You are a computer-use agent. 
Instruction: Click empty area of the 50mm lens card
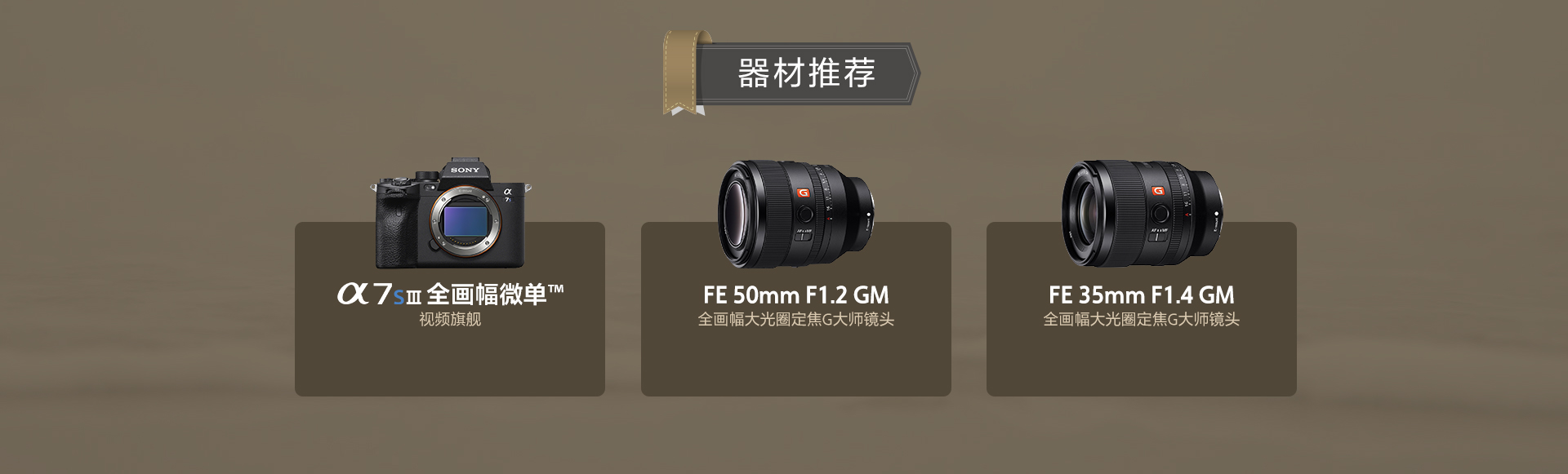(796, 363)
